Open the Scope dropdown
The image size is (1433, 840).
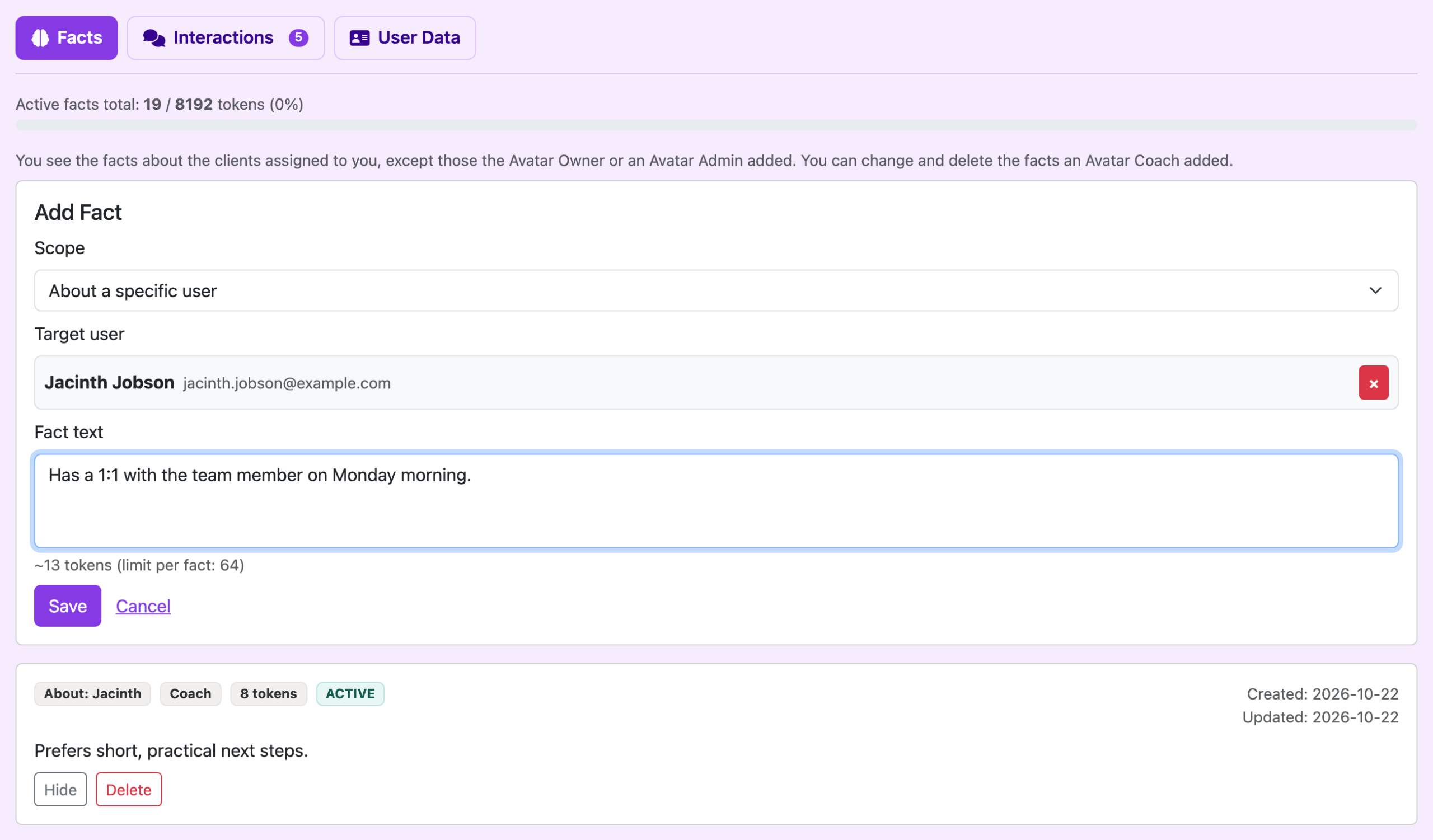(x=716, y=290)
